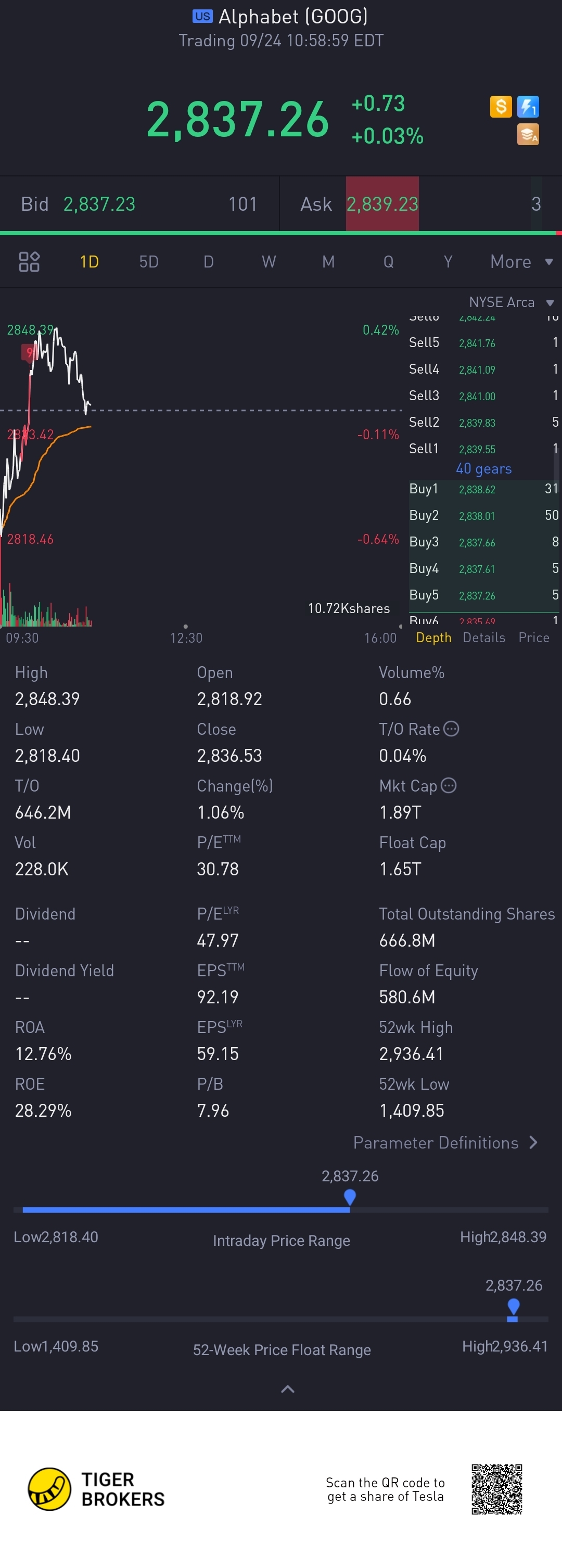Viewport: 562px width, 1568px height.
Task: Tap the Buy5 order book row
Action: pos(484,595)
